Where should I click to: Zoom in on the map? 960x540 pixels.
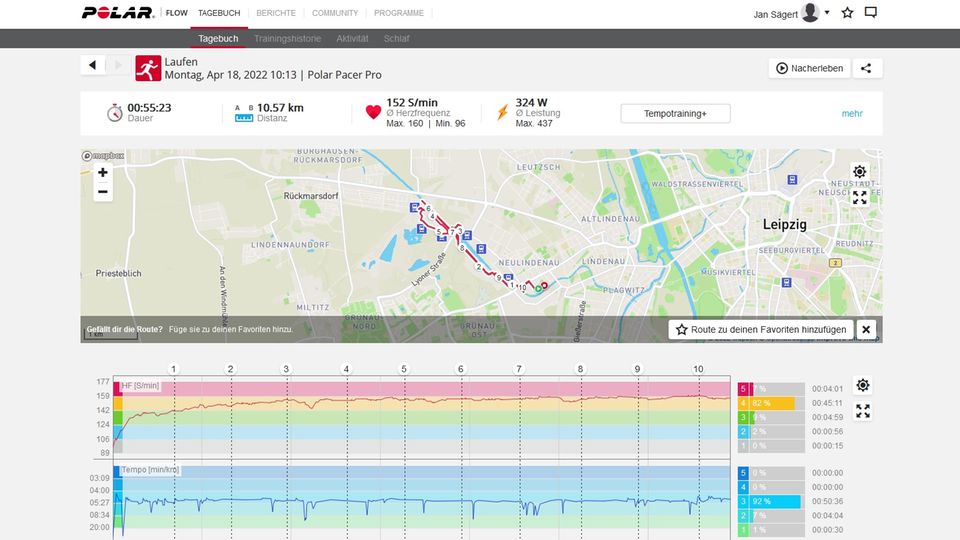pyautogui.click(x=103, y=172)
